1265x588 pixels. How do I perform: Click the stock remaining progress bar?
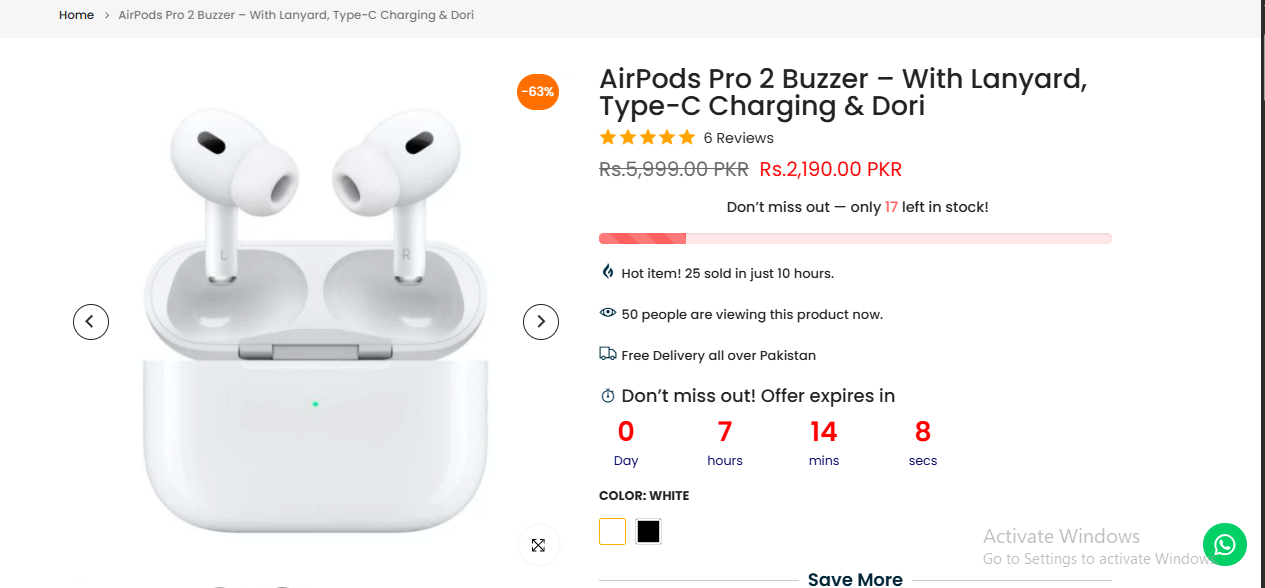(855, 238)
